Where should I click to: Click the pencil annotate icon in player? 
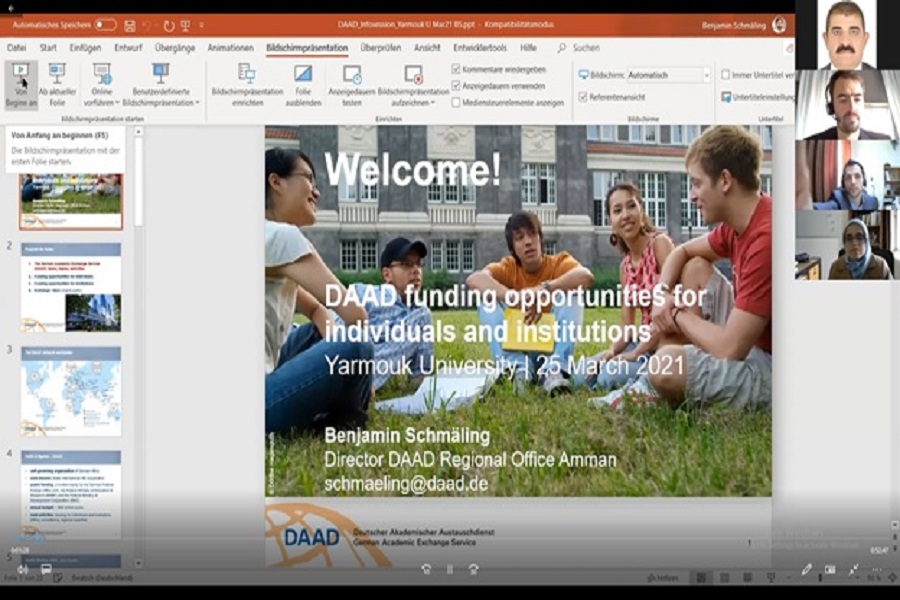(806, 569)
